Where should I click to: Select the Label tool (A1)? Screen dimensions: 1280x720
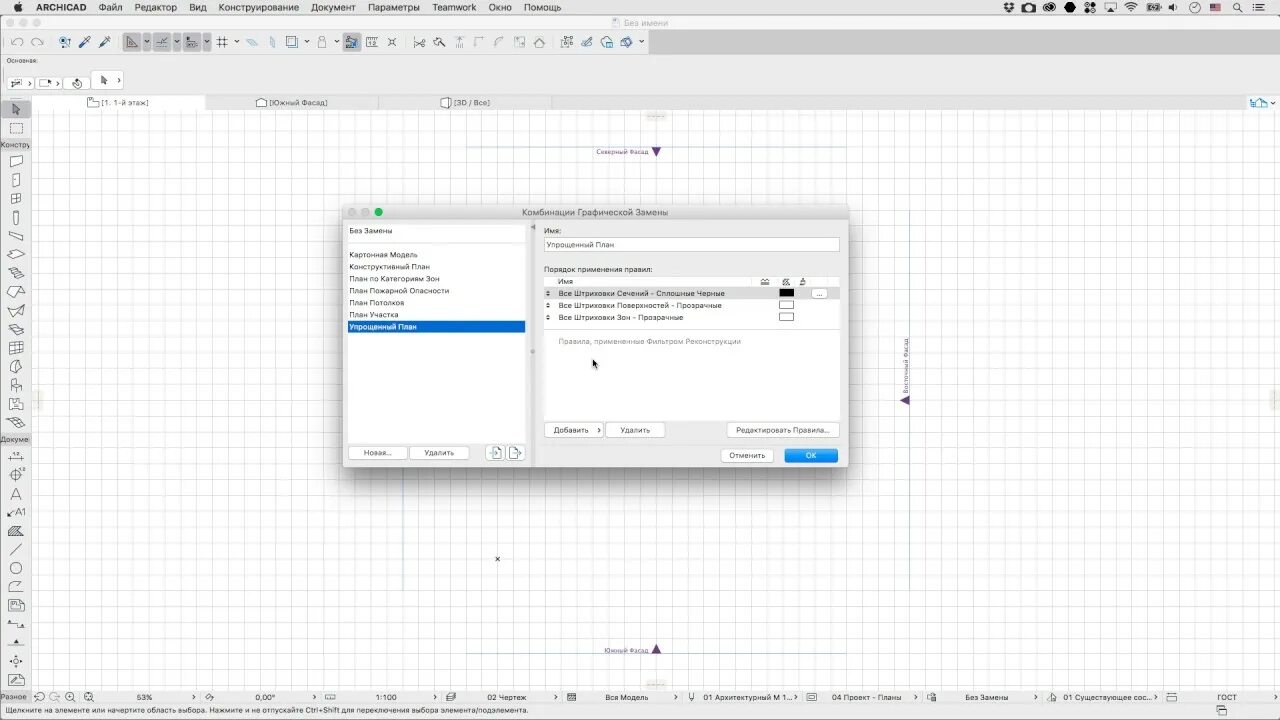tap(16, 512)
